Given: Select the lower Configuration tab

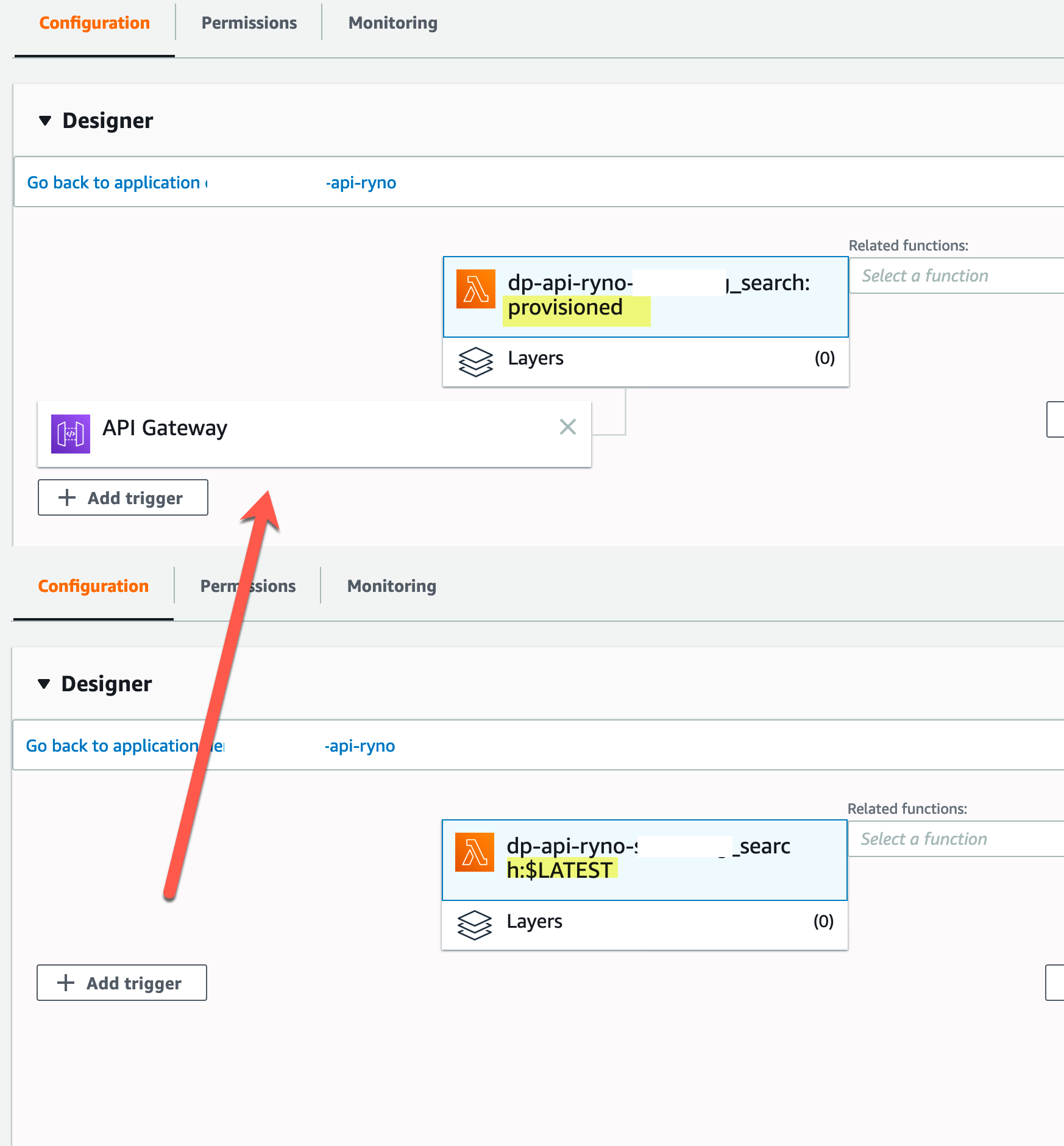Looking at the screenshot, I should [x=93, y=586].
